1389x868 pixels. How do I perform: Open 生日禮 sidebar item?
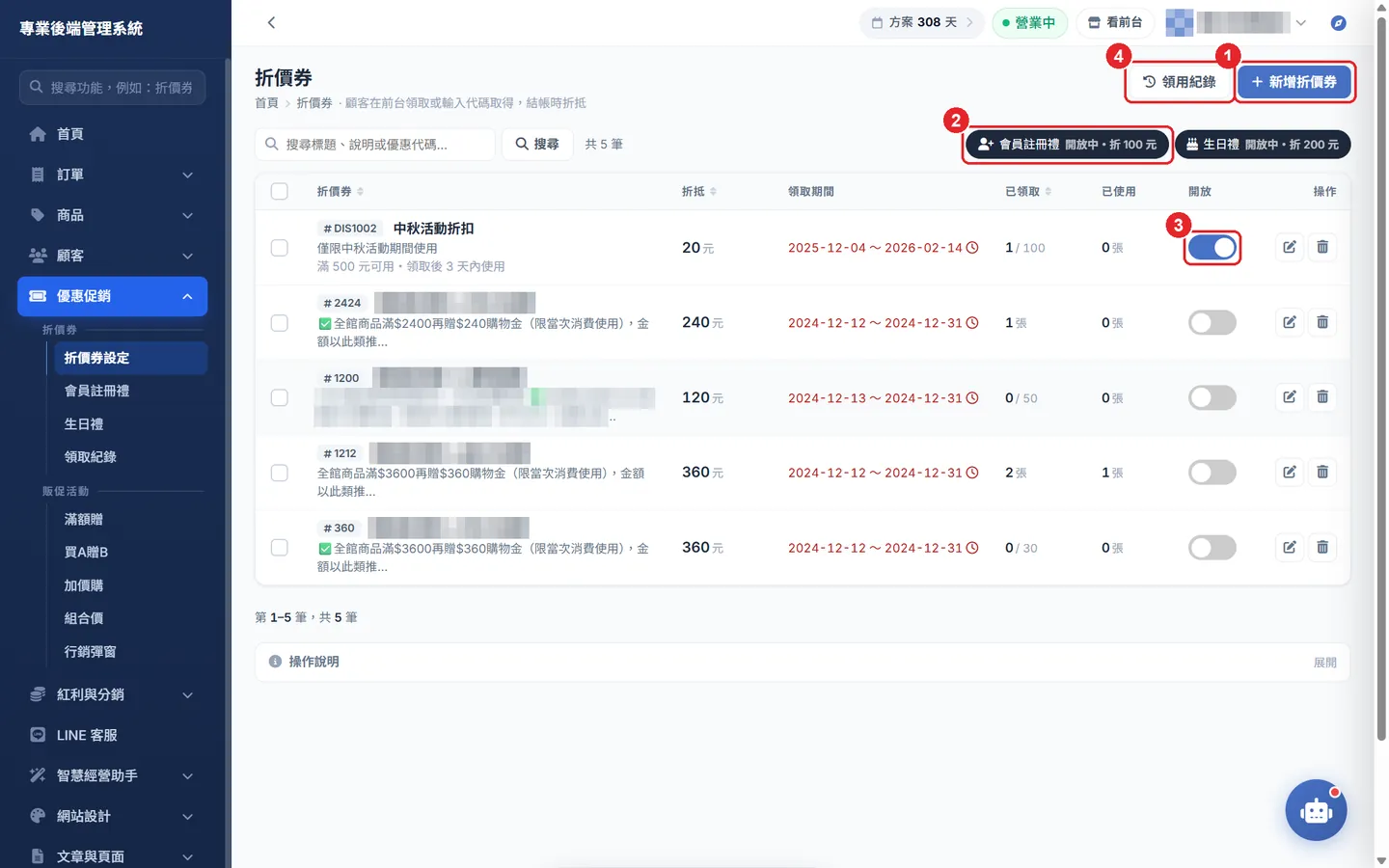pos(84,424)
